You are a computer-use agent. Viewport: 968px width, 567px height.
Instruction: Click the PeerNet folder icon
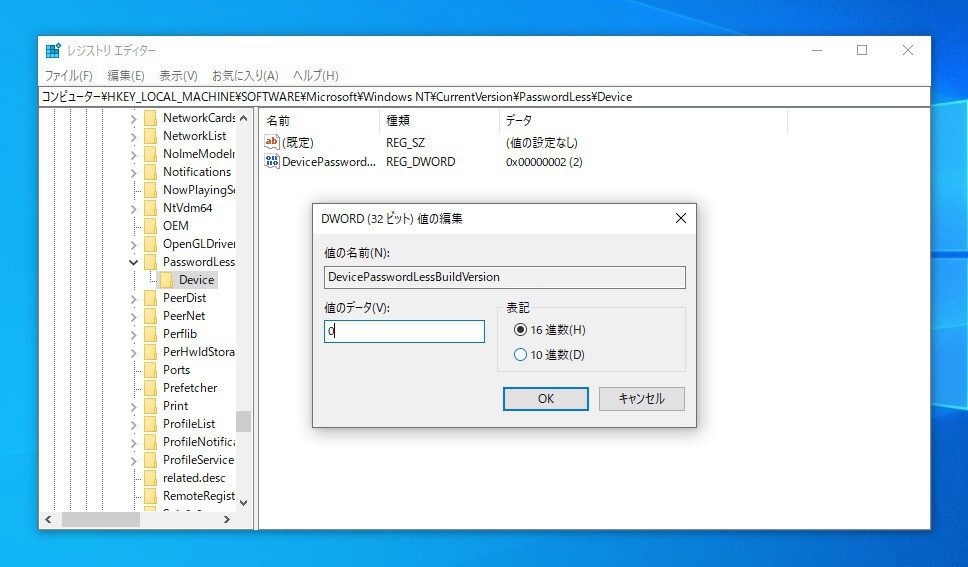click(x=151, y=316)
